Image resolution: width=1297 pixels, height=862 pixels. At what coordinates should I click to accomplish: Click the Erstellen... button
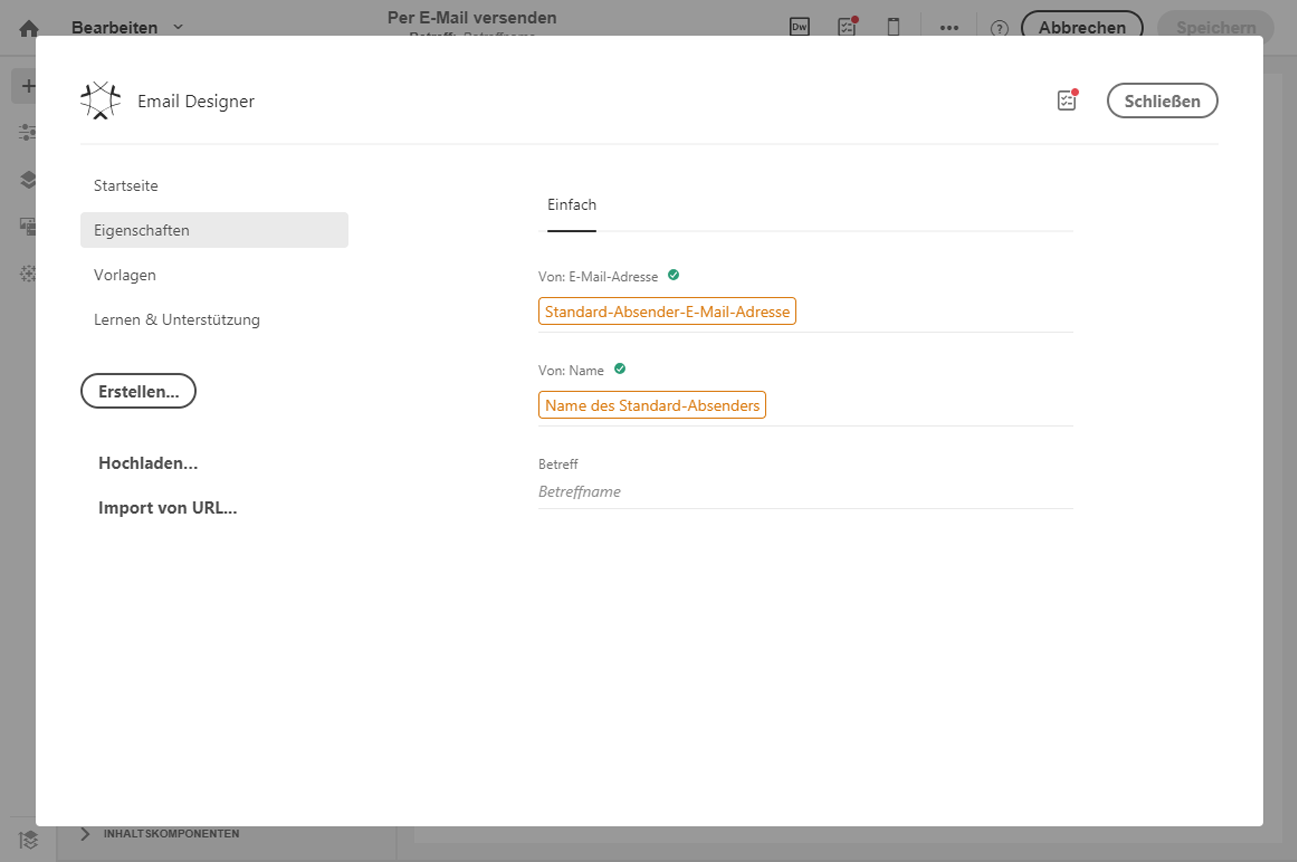(138, 392)
